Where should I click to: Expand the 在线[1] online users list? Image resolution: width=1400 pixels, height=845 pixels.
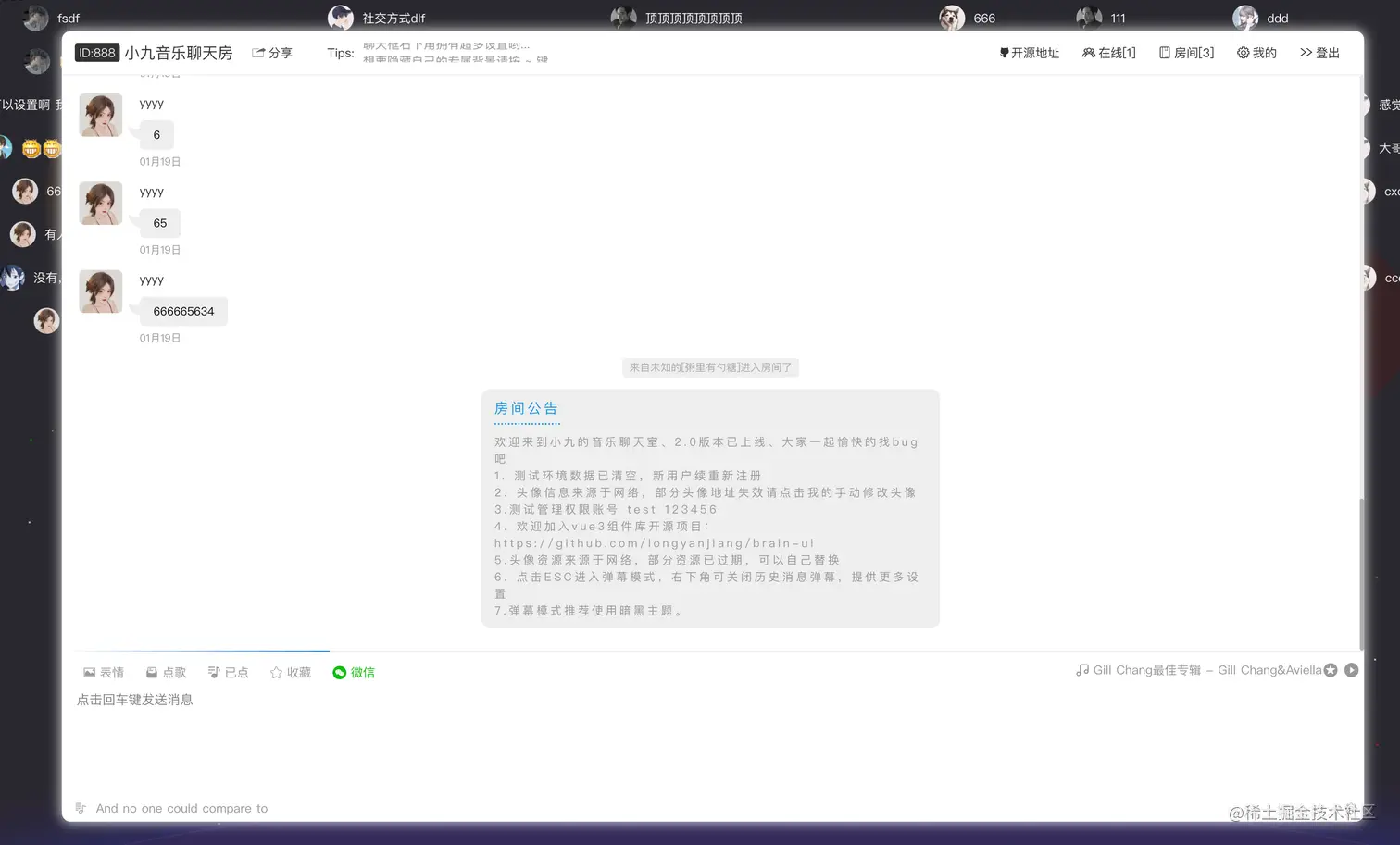click(x=1108, y=53)
